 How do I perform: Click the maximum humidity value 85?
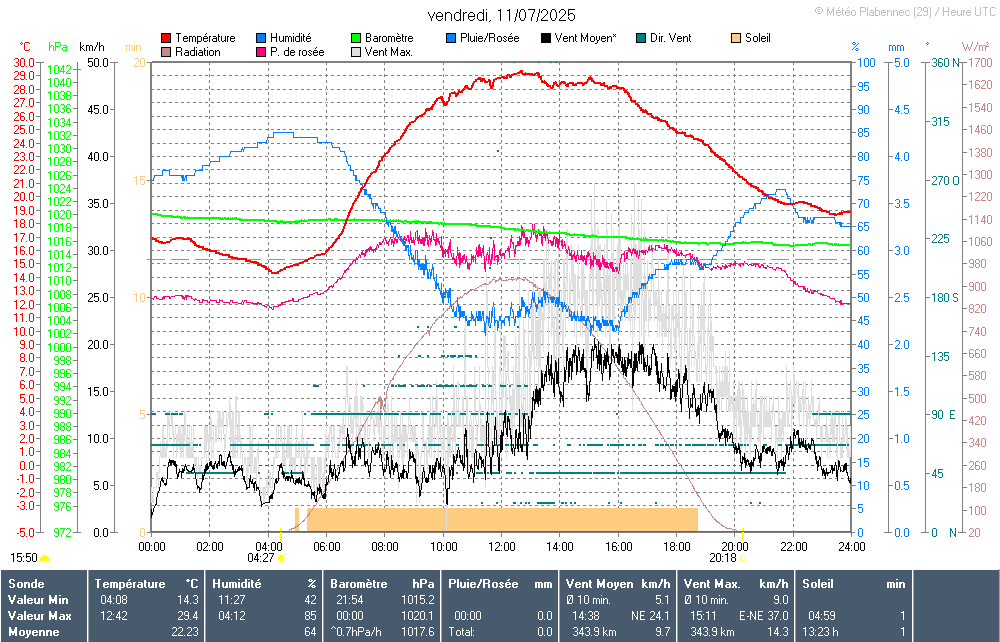click(x=310, y=616)
